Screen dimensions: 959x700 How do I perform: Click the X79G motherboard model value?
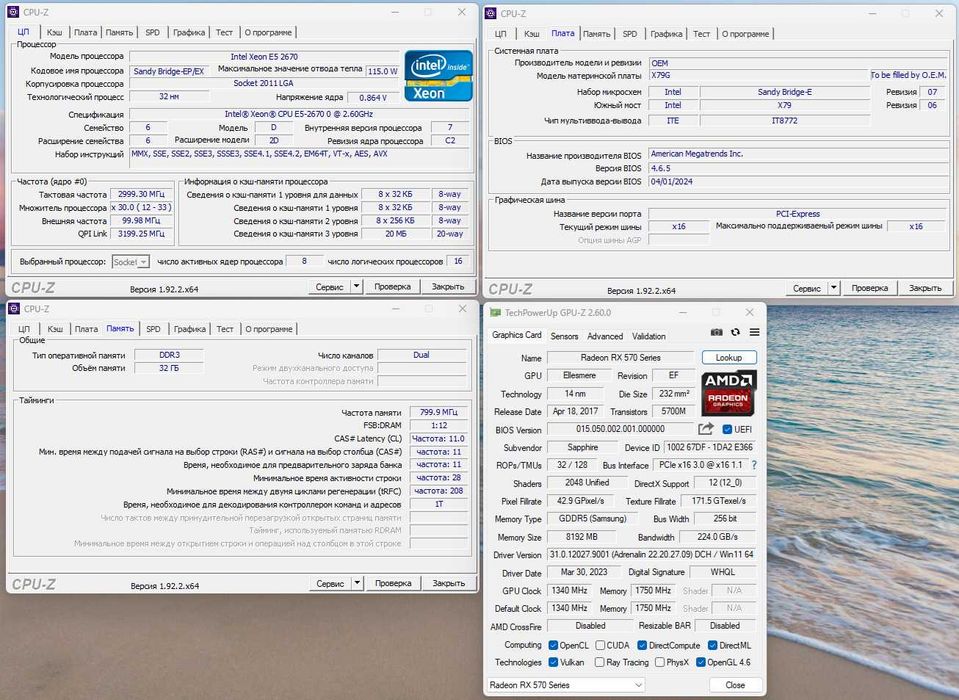[x=758, y=75]
